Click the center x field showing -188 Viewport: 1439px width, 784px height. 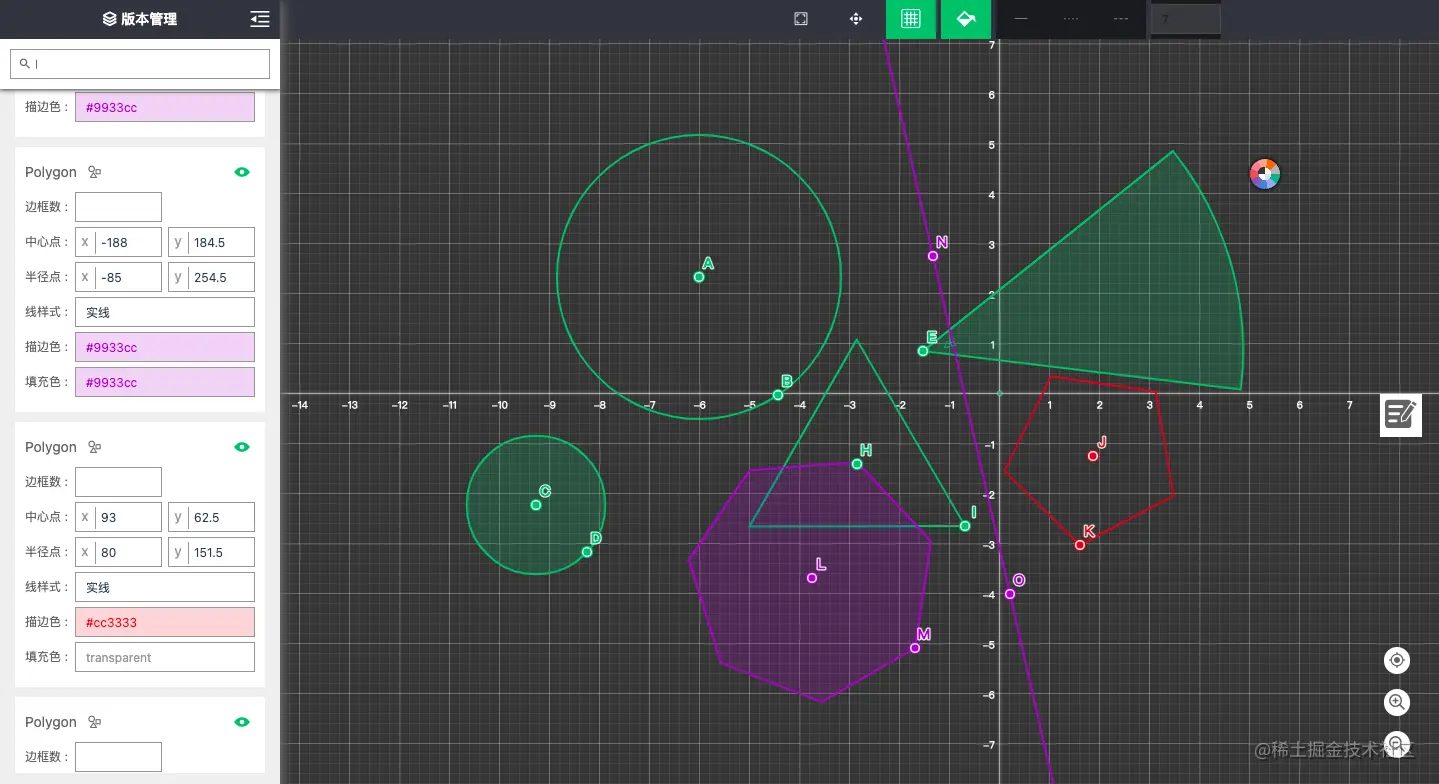(118, 242)
